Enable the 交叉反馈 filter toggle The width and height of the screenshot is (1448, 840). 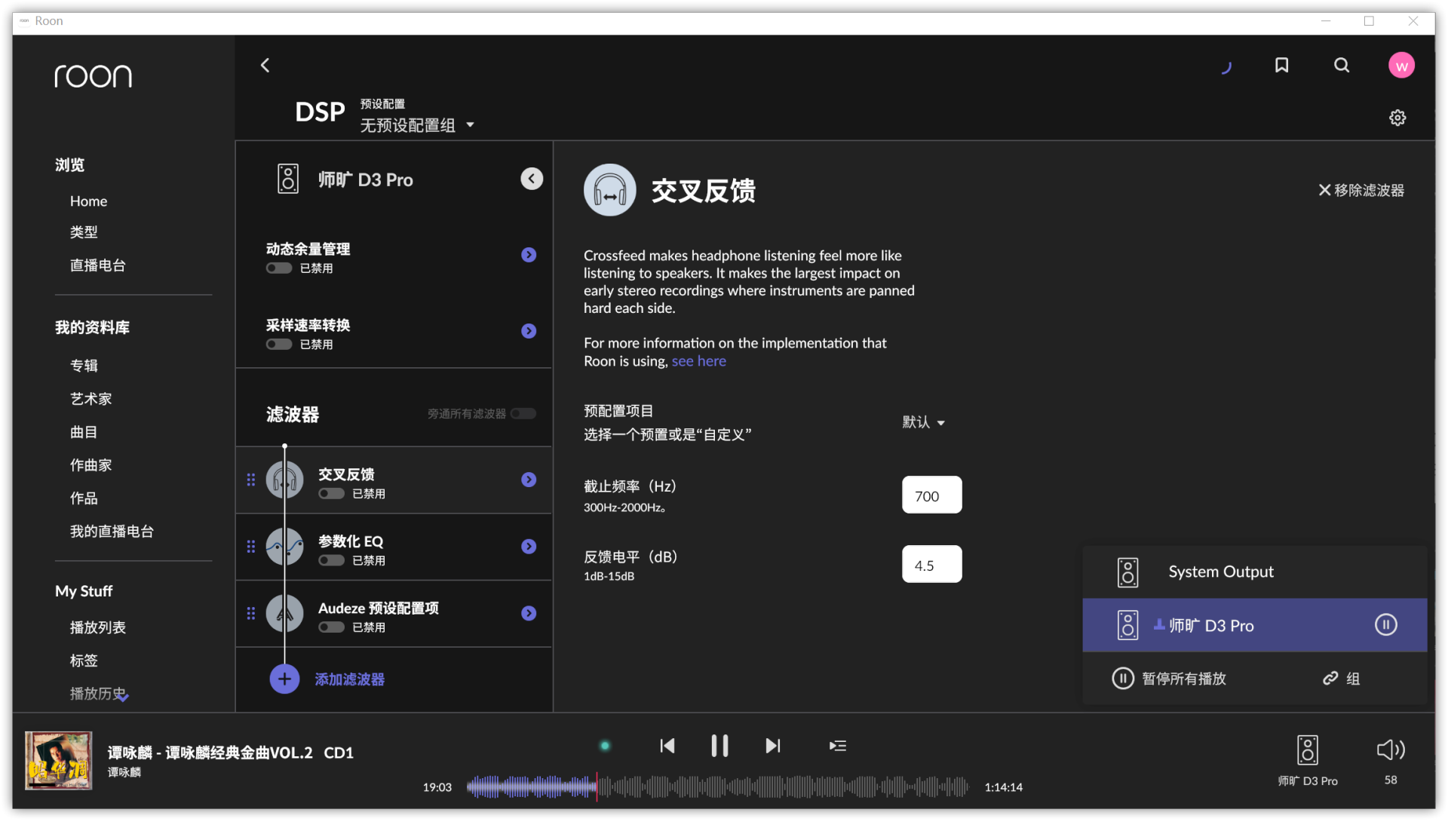[x=331, y=493]
